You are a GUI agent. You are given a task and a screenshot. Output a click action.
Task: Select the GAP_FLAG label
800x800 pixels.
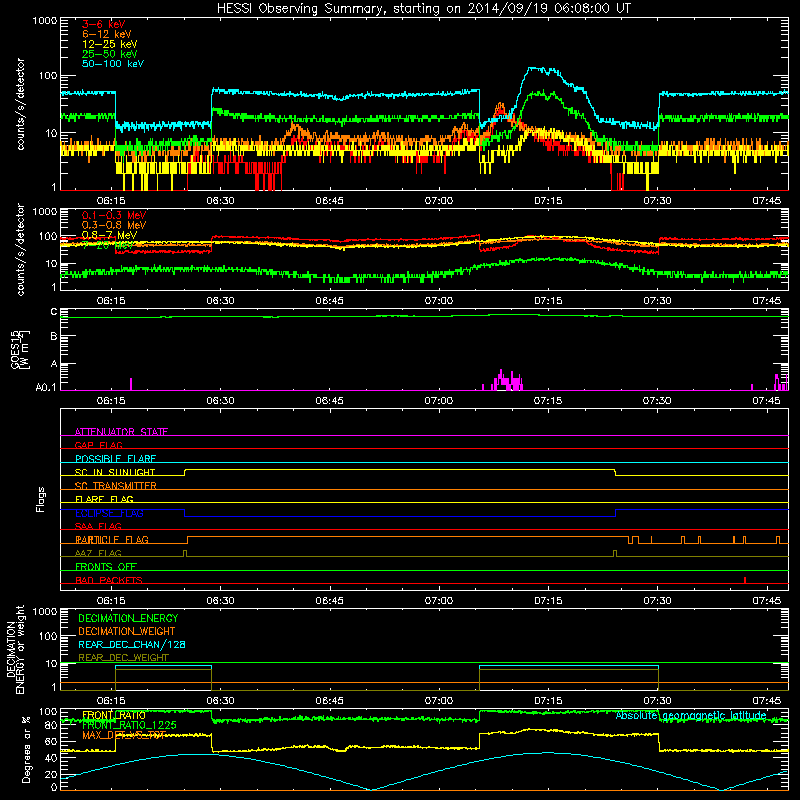(98, 445)
